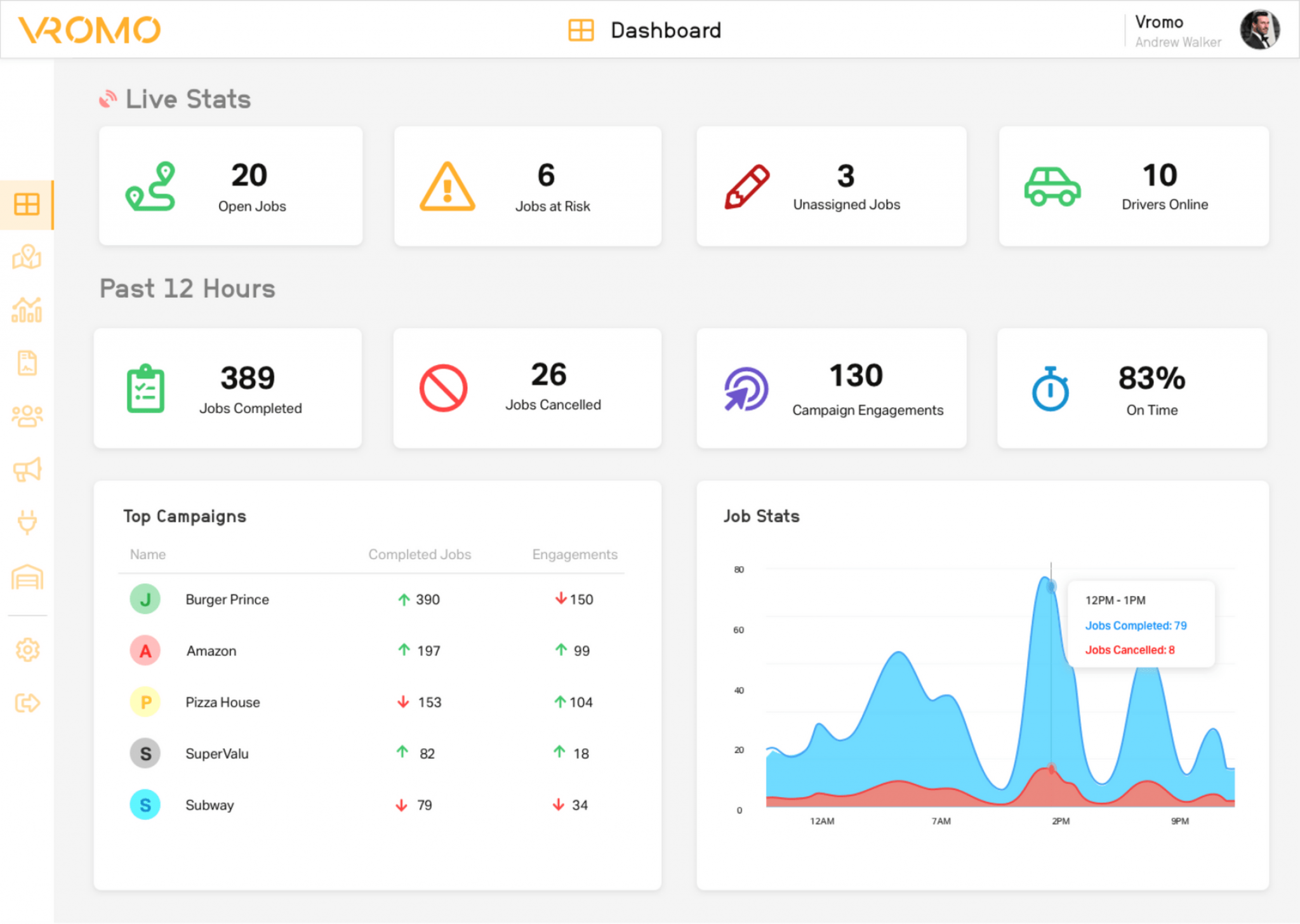1300x924 pixels.
Task: Click Subway's avatar in Top Campaigns
Action: 145,804
